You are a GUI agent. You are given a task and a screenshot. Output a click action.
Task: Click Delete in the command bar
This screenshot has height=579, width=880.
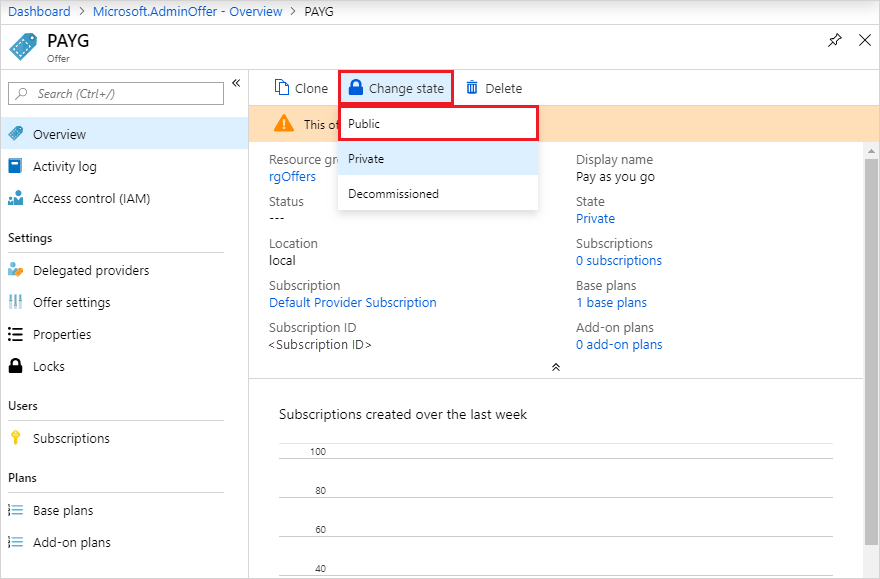click(x=493, y=87)
